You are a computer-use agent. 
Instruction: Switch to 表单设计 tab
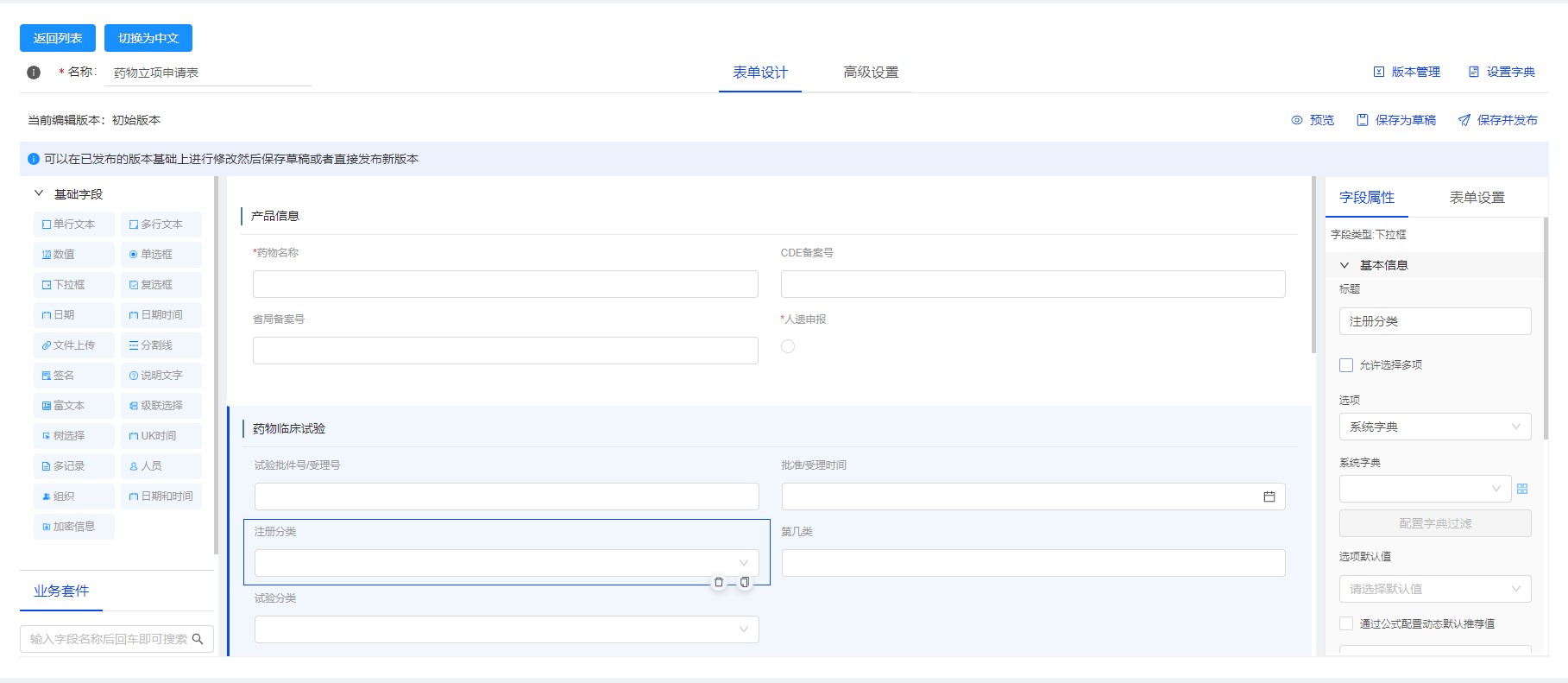760,73
